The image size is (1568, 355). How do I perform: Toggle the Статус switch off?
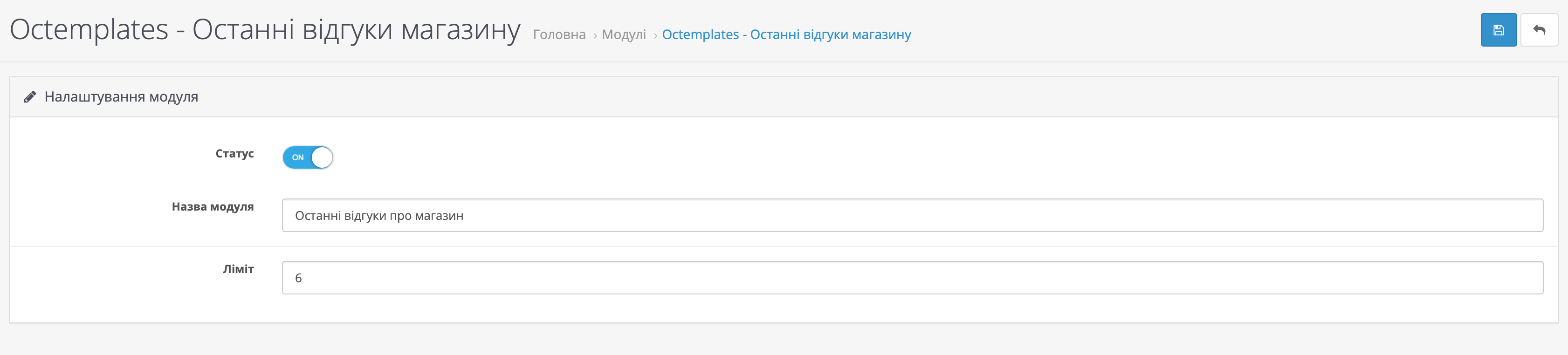coord(307,157)
